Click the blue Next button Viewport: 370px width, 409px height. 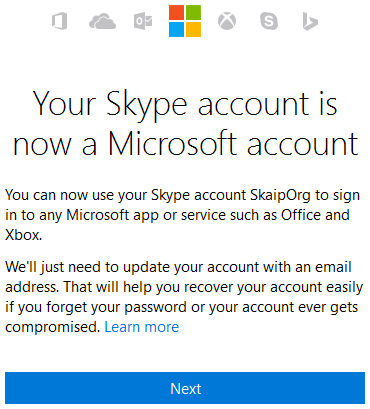tap(185, 388)
